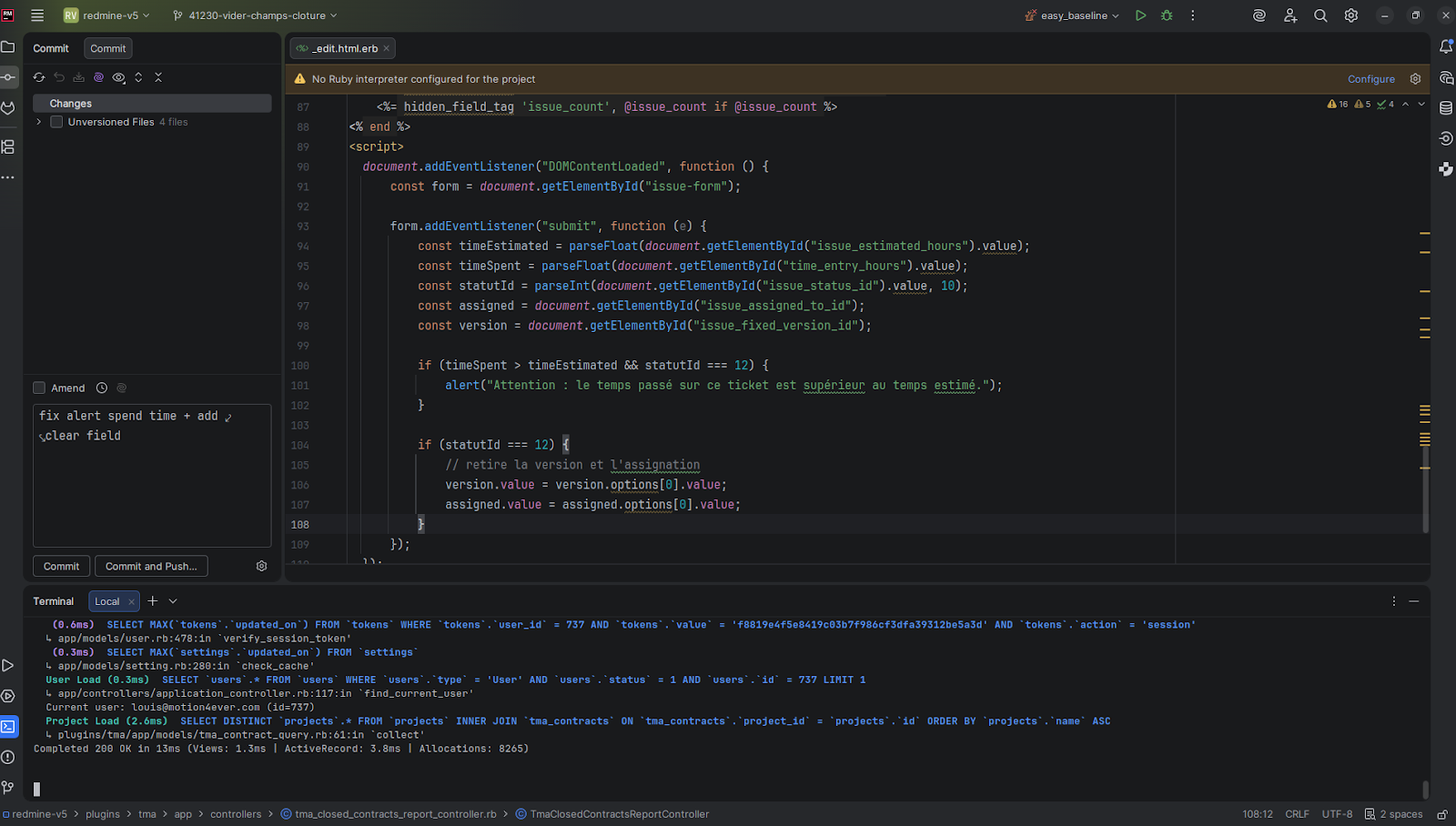Click the Configure link for Ruby interpreter
This screenshot has height=826, width=1456.
tap(1370, 79)
